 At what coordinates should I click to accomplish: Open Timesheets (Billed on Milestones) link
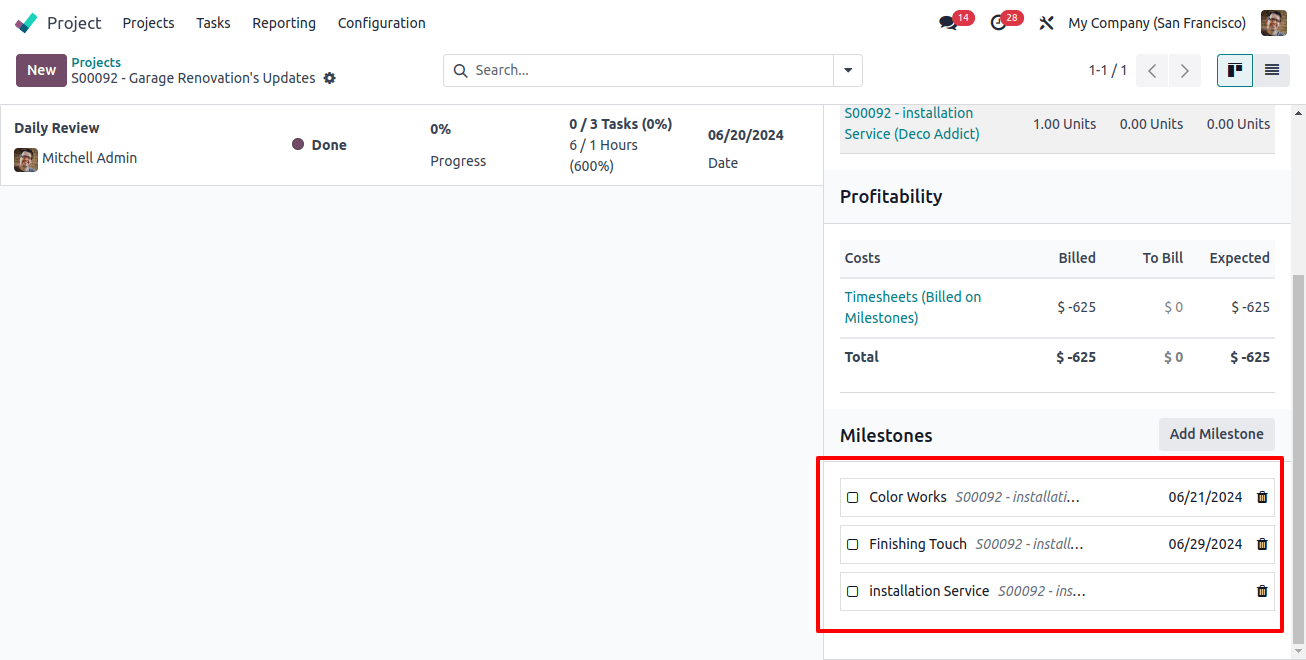pos(913,307)
